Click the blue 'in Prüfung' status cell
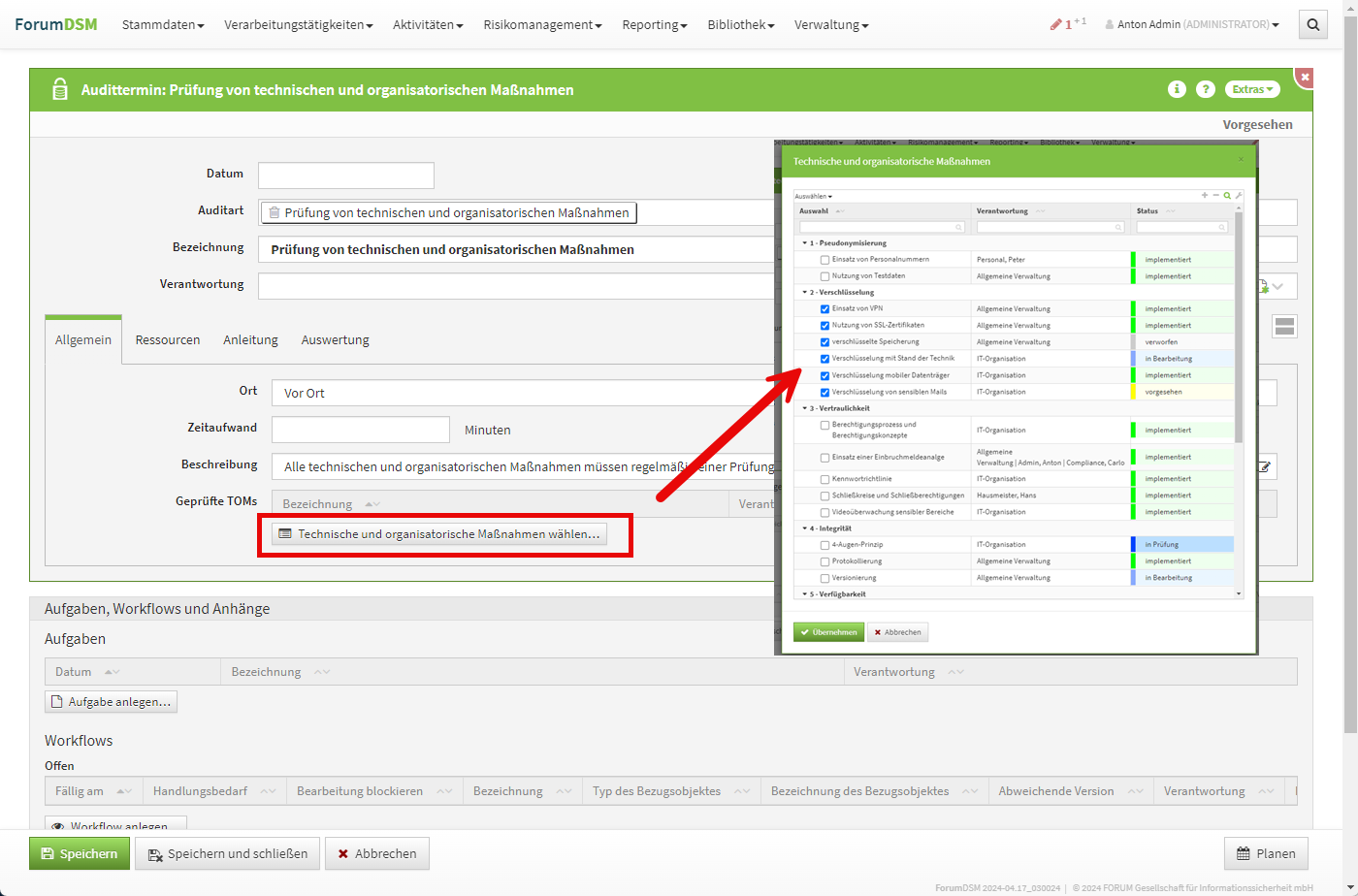The width and height of the screenshot is (1358, 896). click(1183, 545)
